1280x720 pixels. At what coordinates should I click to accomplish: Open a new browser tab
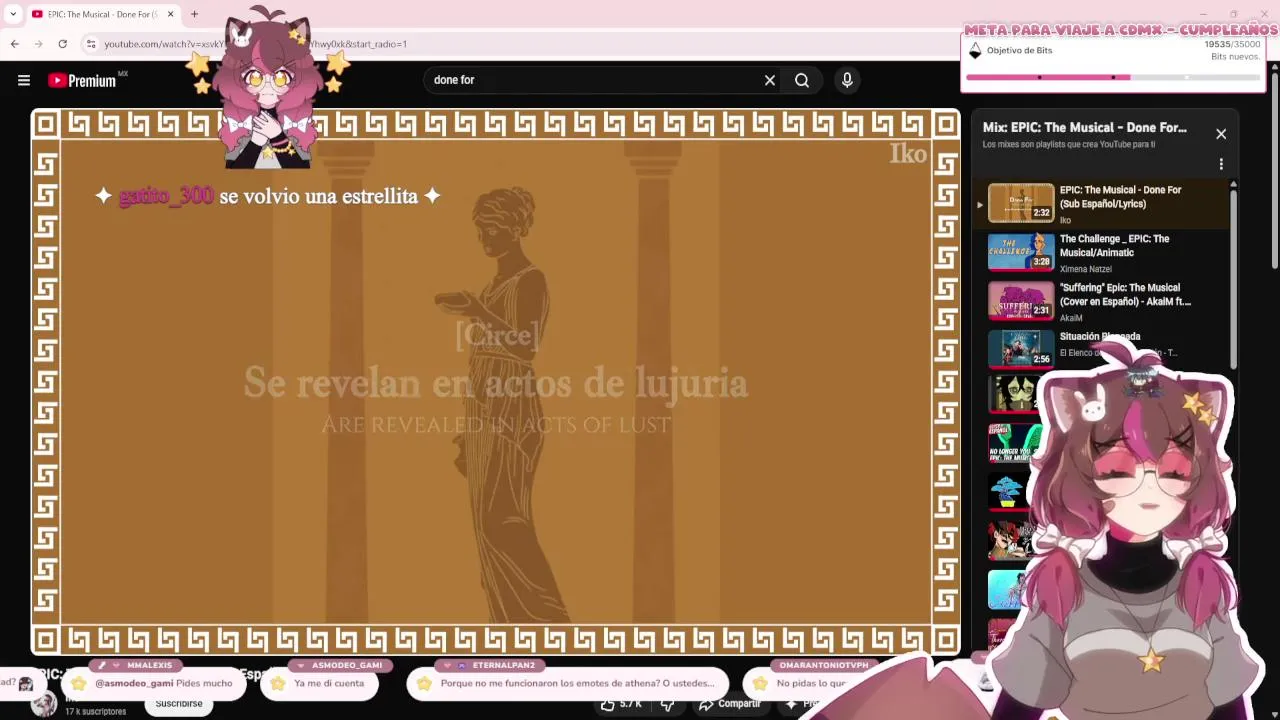coord(194,14)
